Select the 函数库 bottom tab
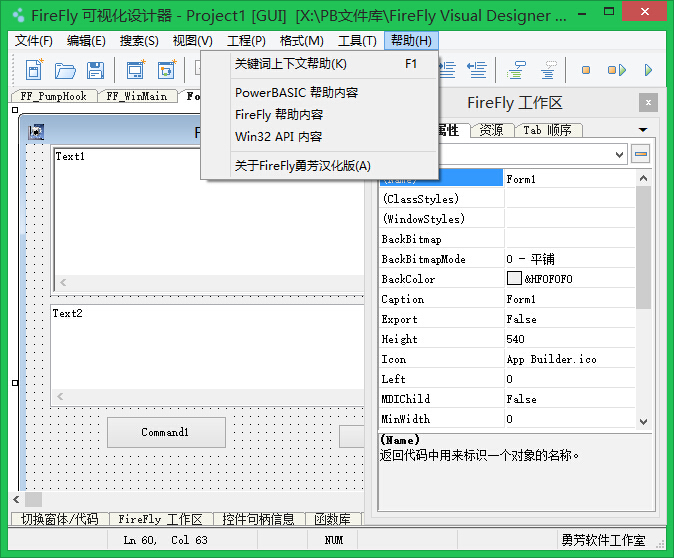Screen dimensions: 674x558 coord(333,519)
